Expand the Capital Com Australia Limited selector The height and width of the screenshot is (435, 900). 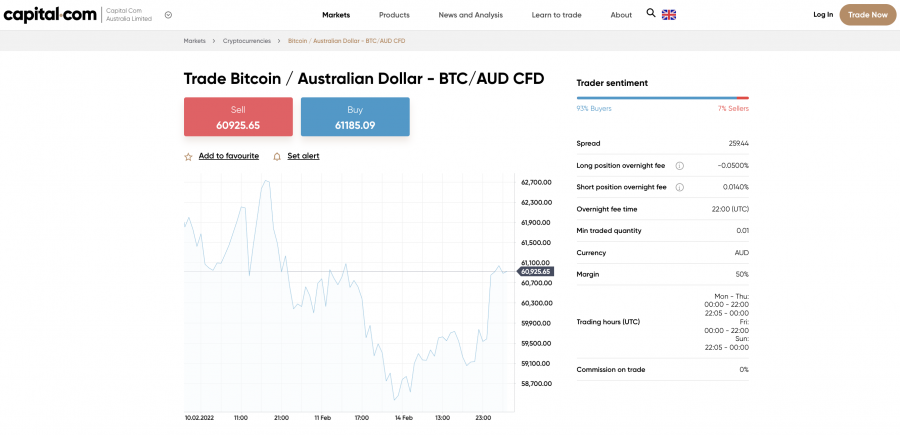point(168,15)
